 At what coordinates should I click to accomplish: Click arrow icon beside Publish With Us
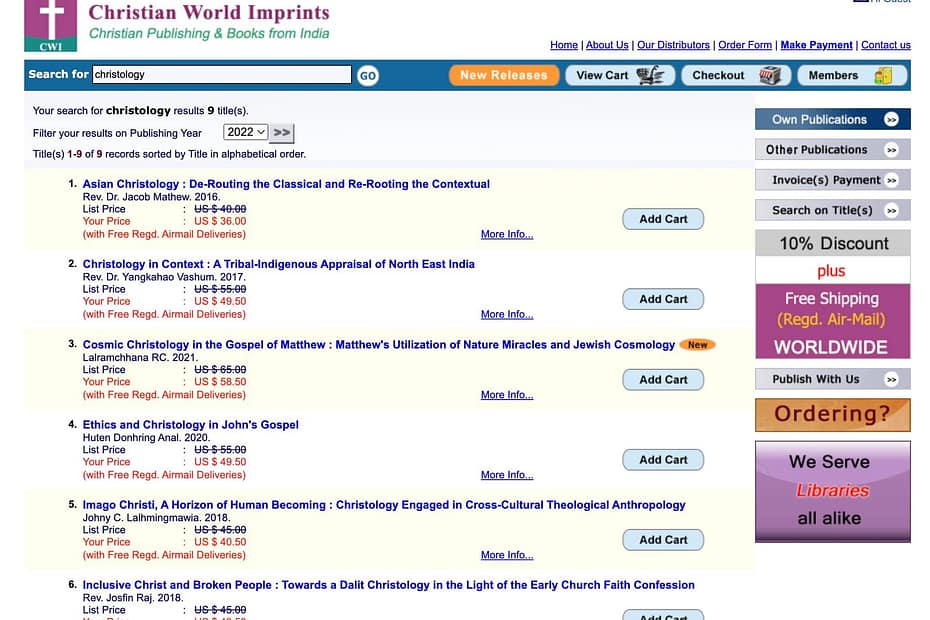click(x=891, y=380)
